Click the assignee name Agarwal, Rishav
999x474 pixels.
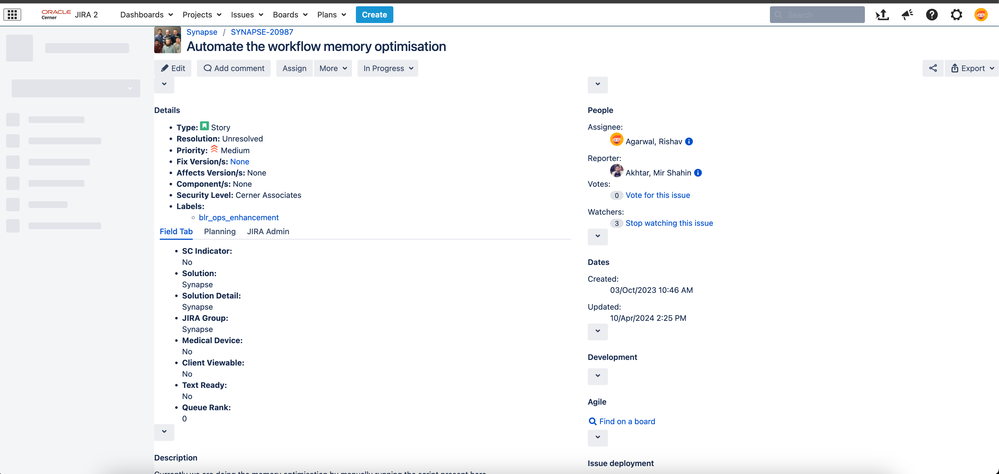point(654,141)
